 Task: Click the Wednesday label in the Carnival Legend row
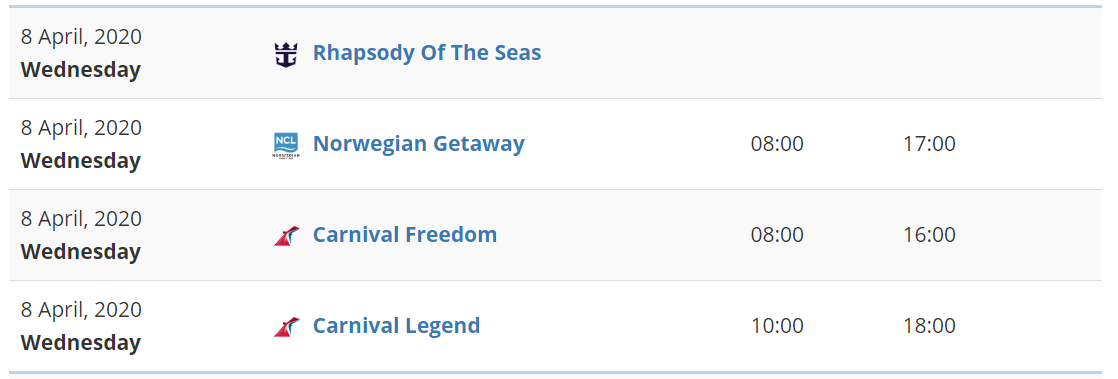click(81, 343)
